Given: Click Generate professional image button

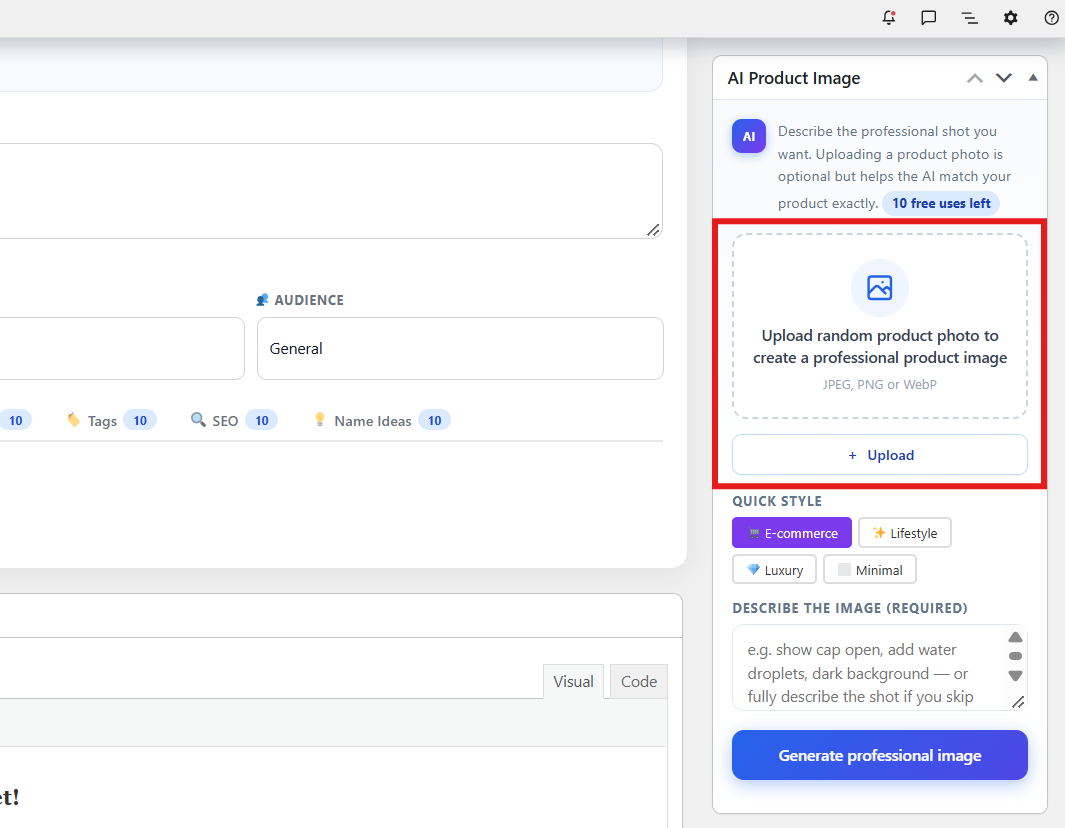Looking at the screenshot, I should coord(880,755).
